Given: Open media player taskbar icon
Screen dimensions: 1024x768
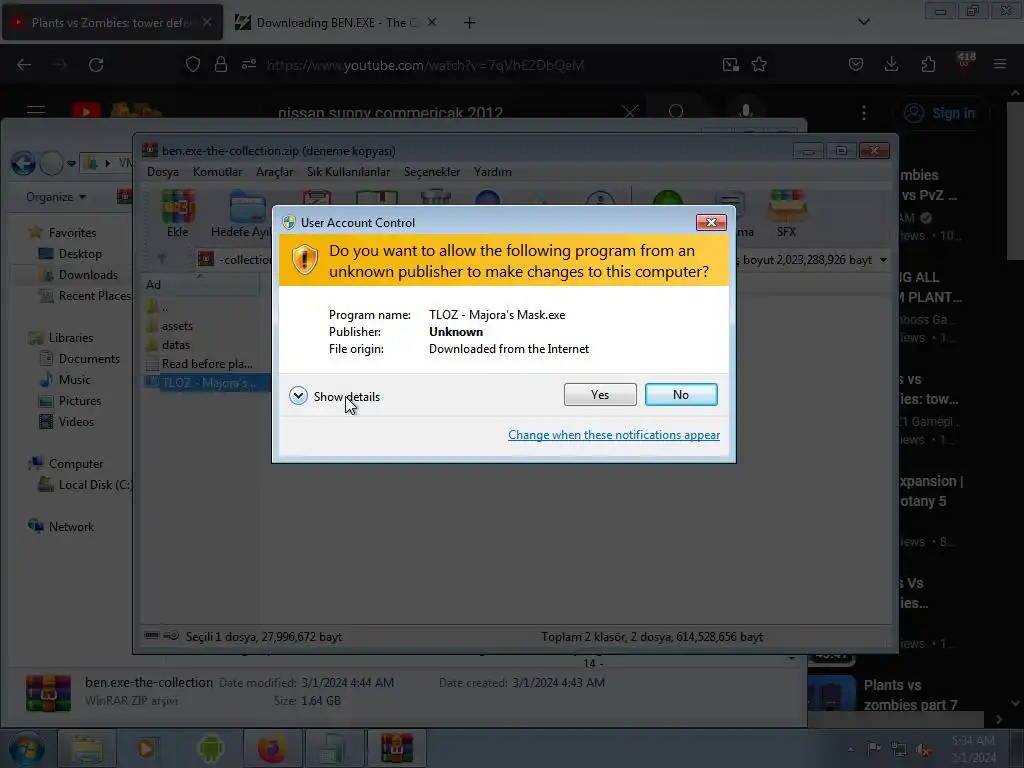Looking at the screenshot, I should tap(148, 748).
